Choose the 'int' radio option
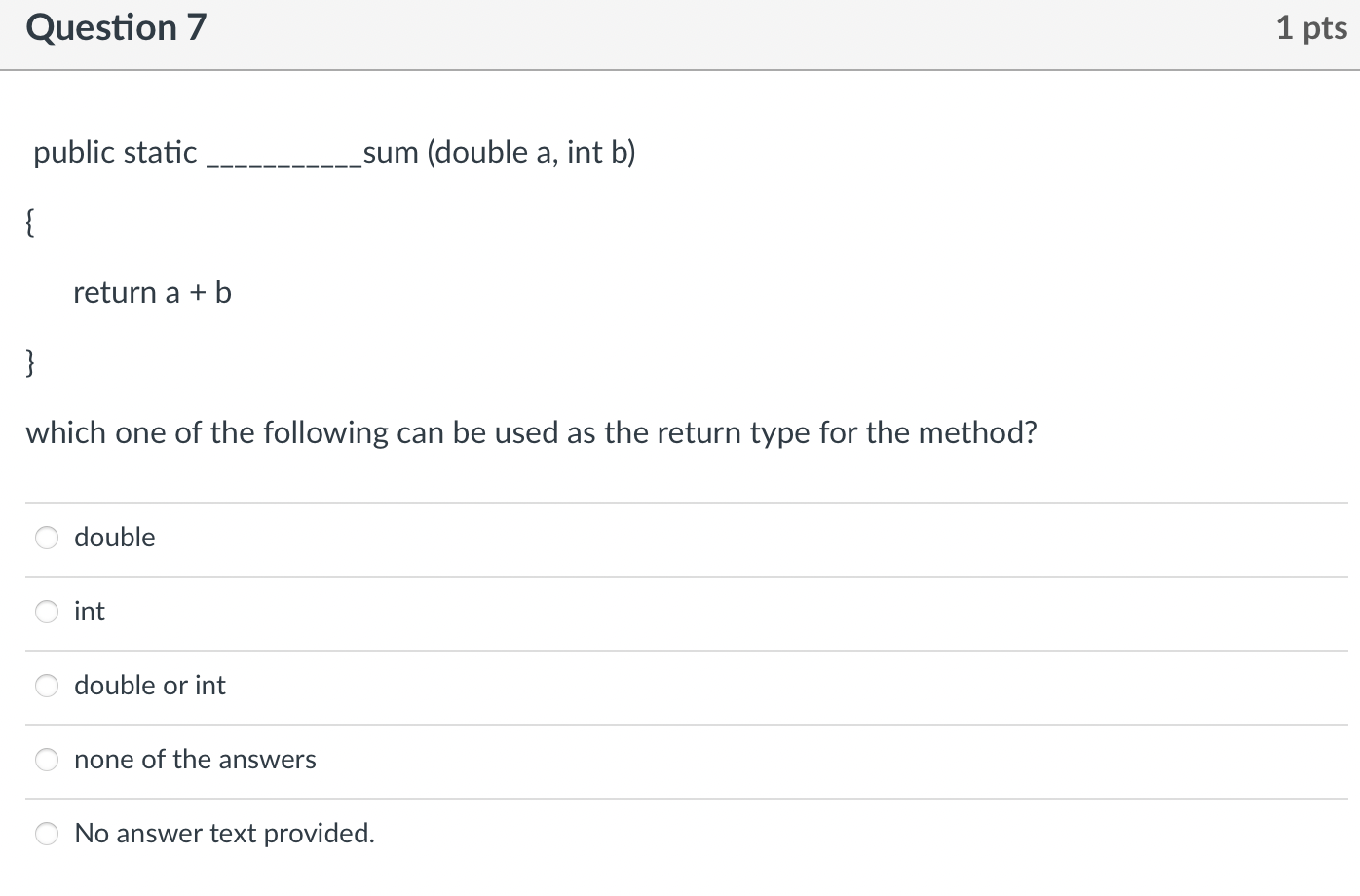The width and height of the screenshot is (1360, 896). 47,612
